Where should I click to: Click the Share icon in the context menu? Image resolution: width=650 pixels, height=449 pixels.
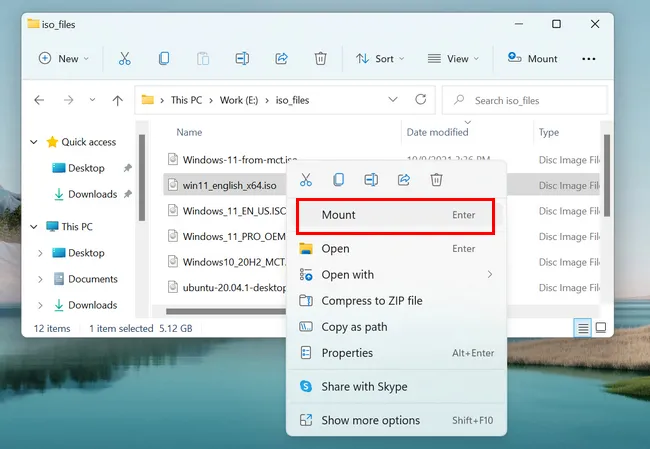pyautogui.click(x=404, y=180)
